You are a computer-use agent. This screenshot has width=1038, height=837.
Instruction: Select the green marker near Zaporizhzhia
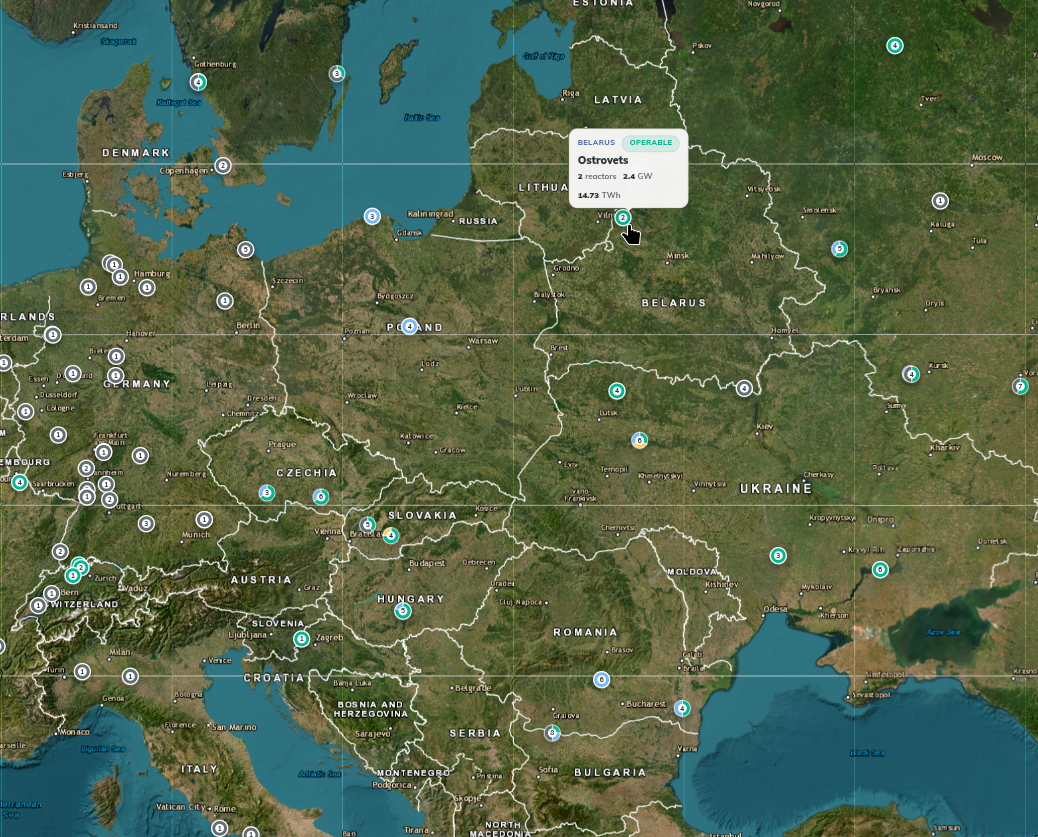click(x=880, y=570)
